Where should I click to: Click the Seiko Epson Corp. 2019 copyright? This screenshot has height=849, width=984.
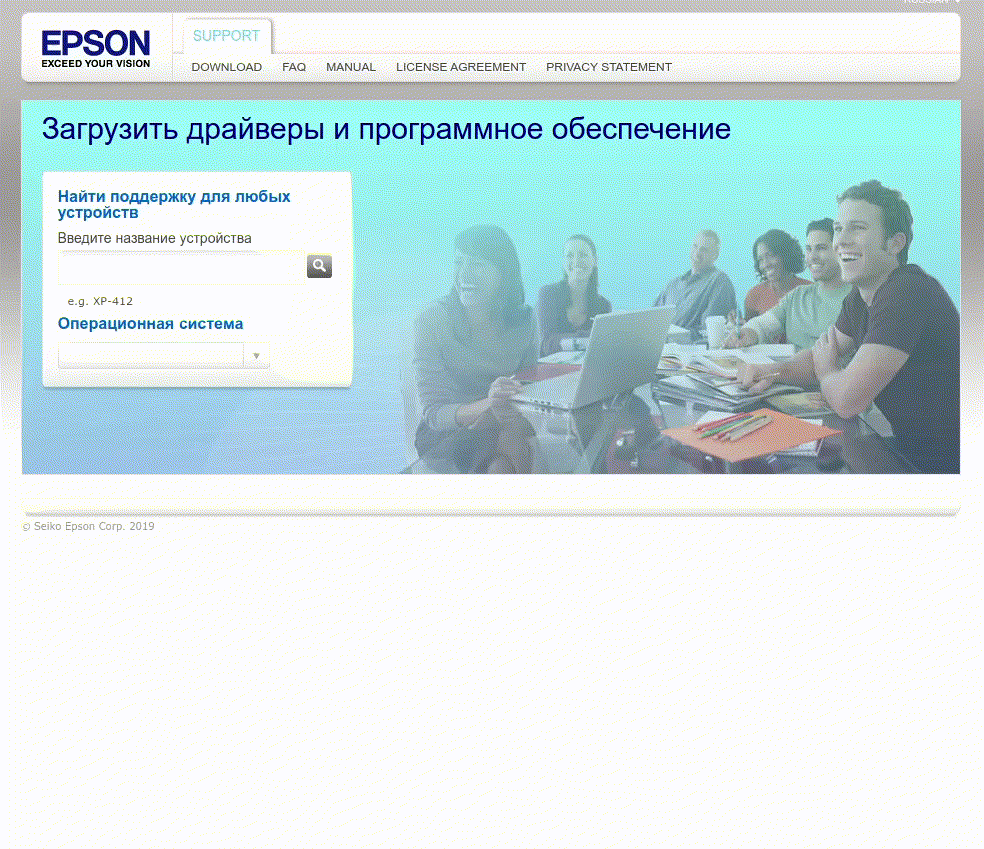pos(88,526)
